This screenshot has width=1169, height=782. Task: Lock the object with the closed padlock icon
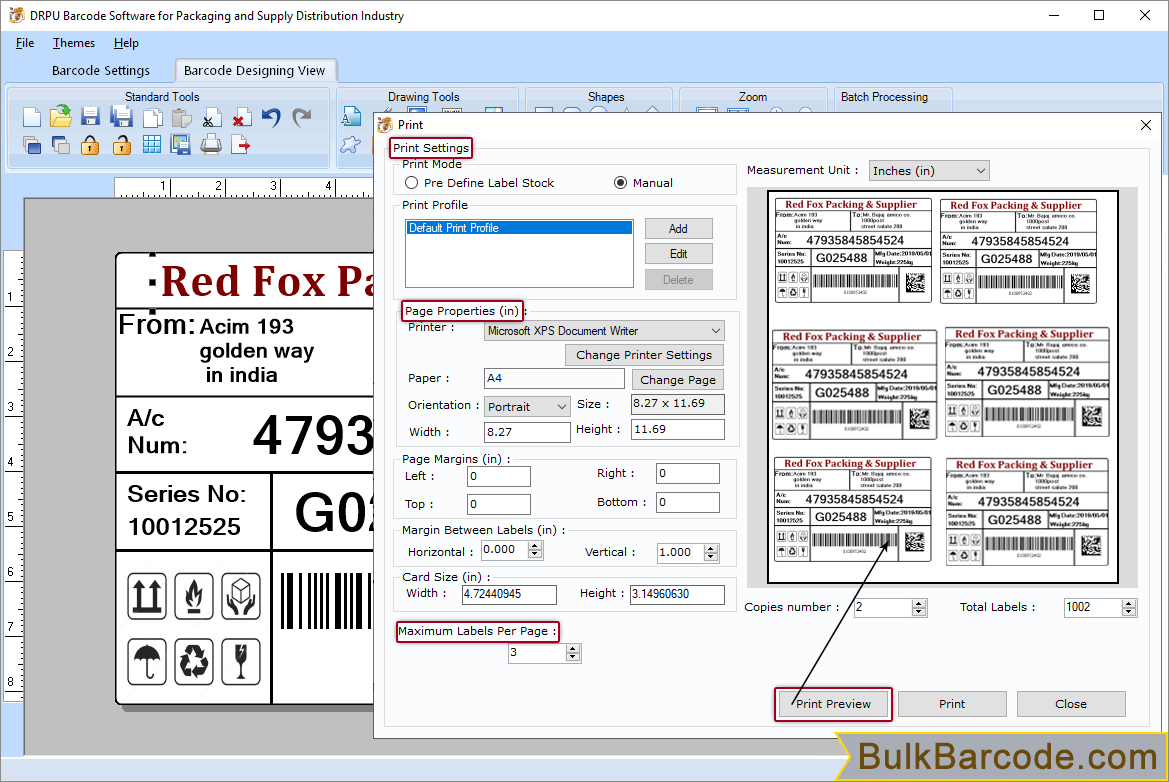90,145
